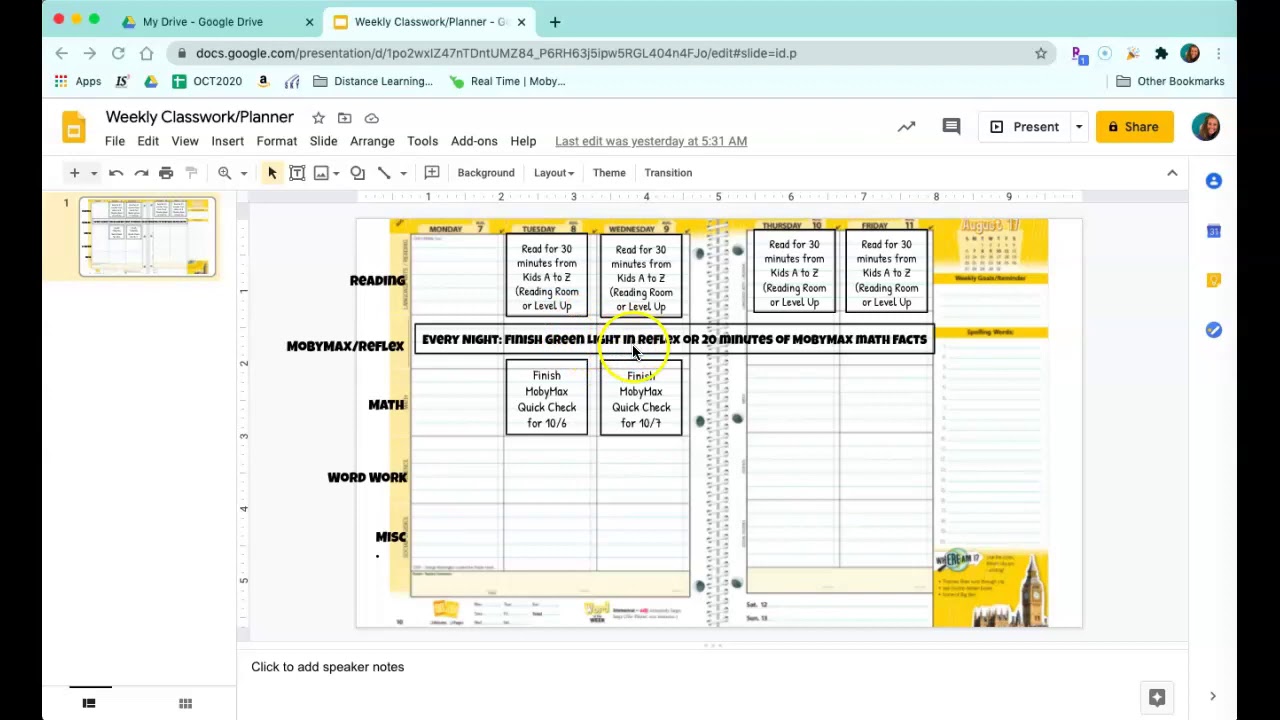This screenshot has width=1280, height=720.
Task: Add a comment using toolbar icon
Action: pos(432,173)
